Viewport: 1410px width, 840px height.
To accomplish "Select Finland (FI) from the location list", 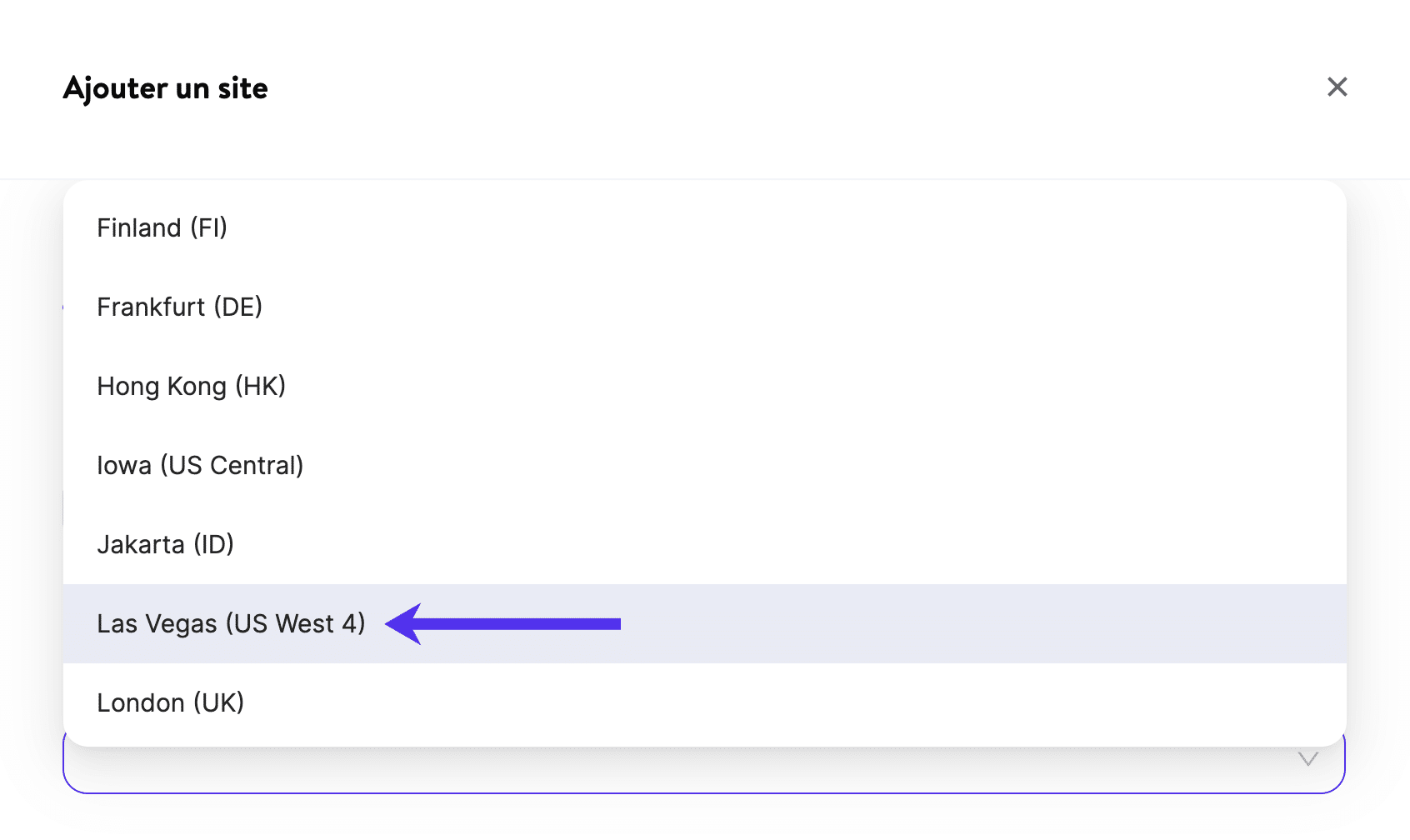I will coord(162,227).
